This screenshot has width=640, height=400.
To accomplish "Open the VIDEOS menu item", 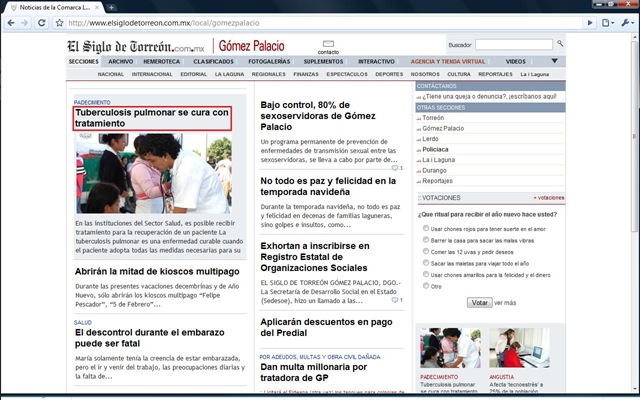I will point(516,62).
